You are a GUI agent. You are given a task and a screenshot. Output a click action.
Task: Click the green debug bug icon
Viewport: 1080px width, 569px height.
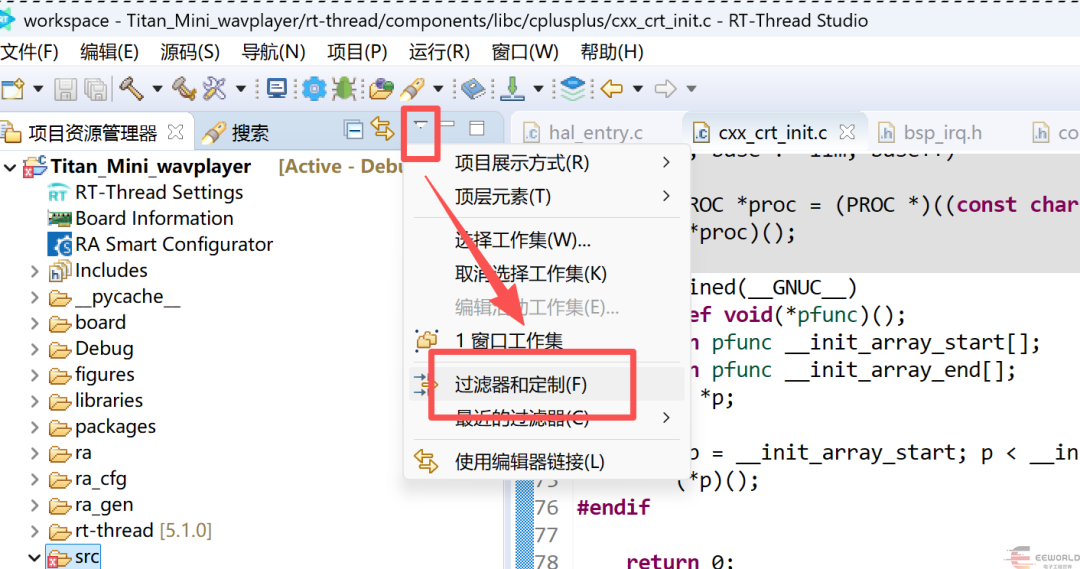point(343,88)
